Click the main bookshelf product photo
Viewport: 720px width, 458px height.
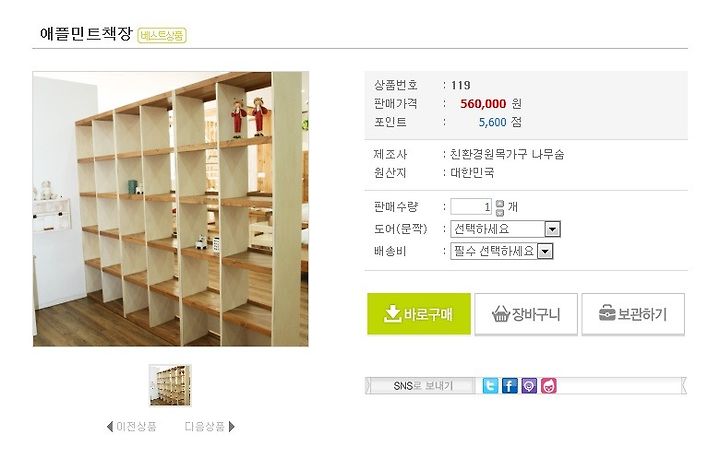coord(170,209)
